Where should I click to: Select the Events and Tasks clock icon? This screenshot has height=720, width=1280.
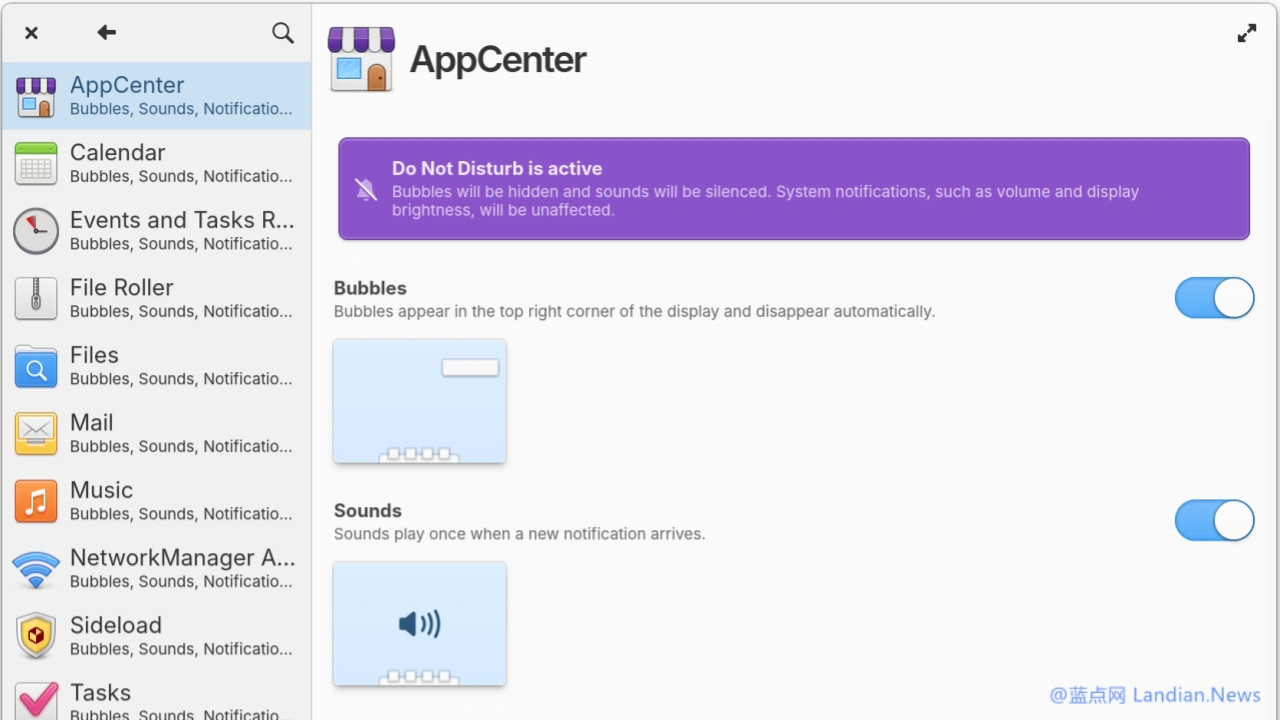pos(36,231)
